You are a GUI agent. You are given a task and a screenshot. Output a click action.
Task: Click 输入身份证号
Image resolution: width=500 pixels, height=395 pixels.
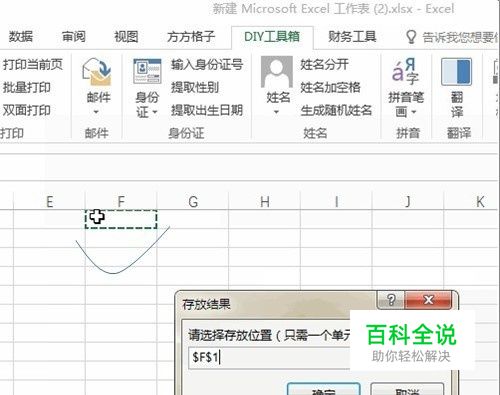pyautogui.click(x=207, y=64)
